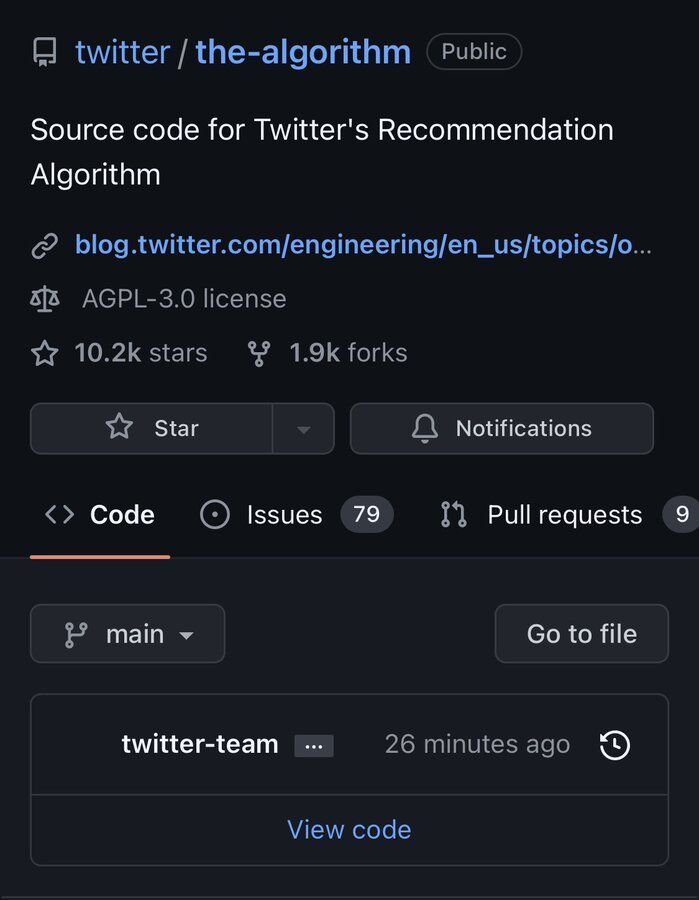
Task: Click the repository book icon beside twitter
Action: 45,52
